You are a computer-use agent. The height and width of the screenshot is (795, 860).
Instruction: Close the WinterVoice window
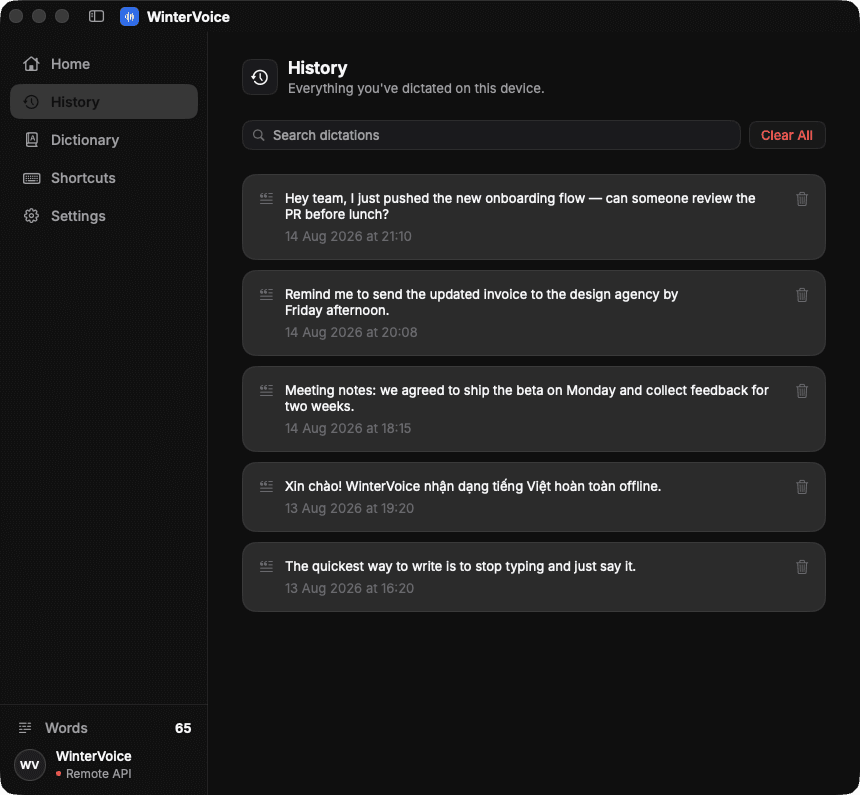click(x=16, y=16)
